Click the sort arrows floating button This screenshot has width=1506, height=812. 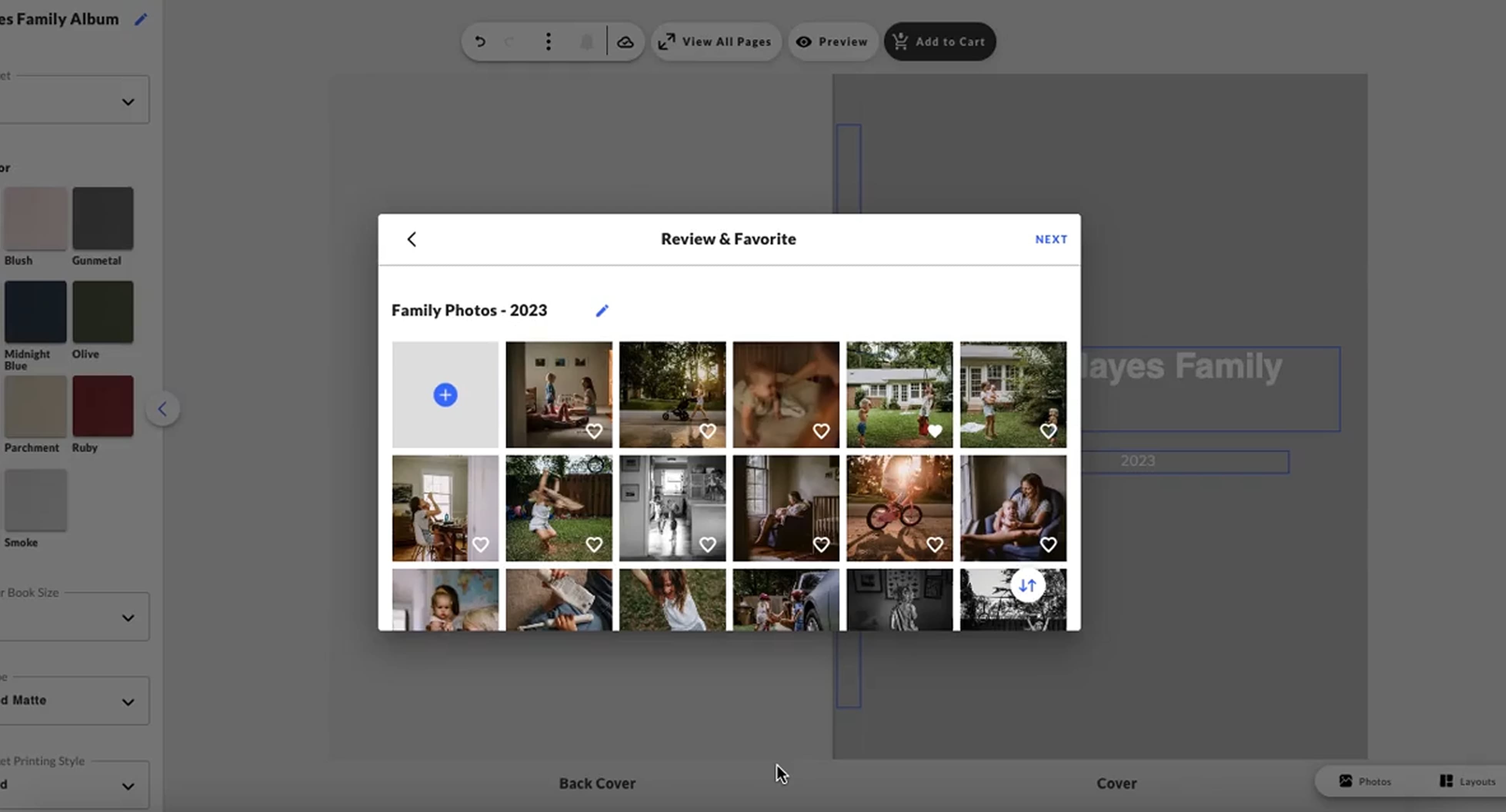[x=1027, y=585]
